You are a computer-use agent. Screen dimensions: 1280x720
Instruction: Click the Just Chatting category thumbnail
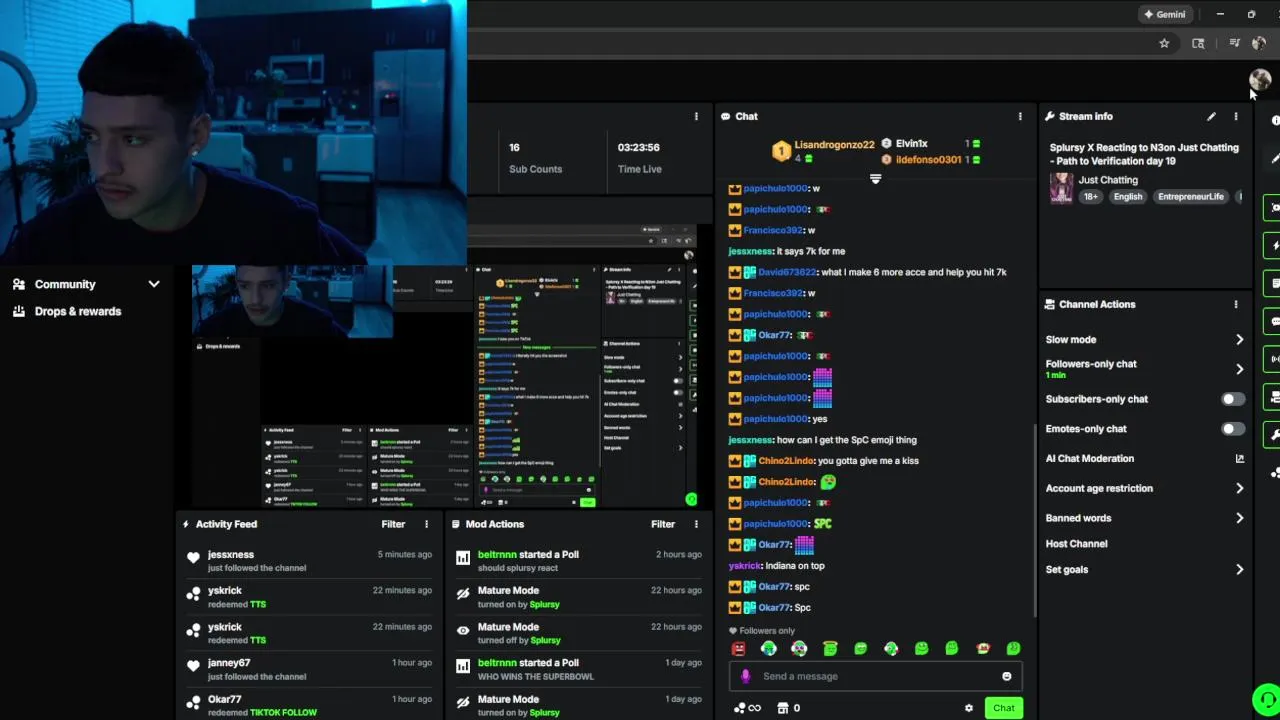(x=1061, y=188)
